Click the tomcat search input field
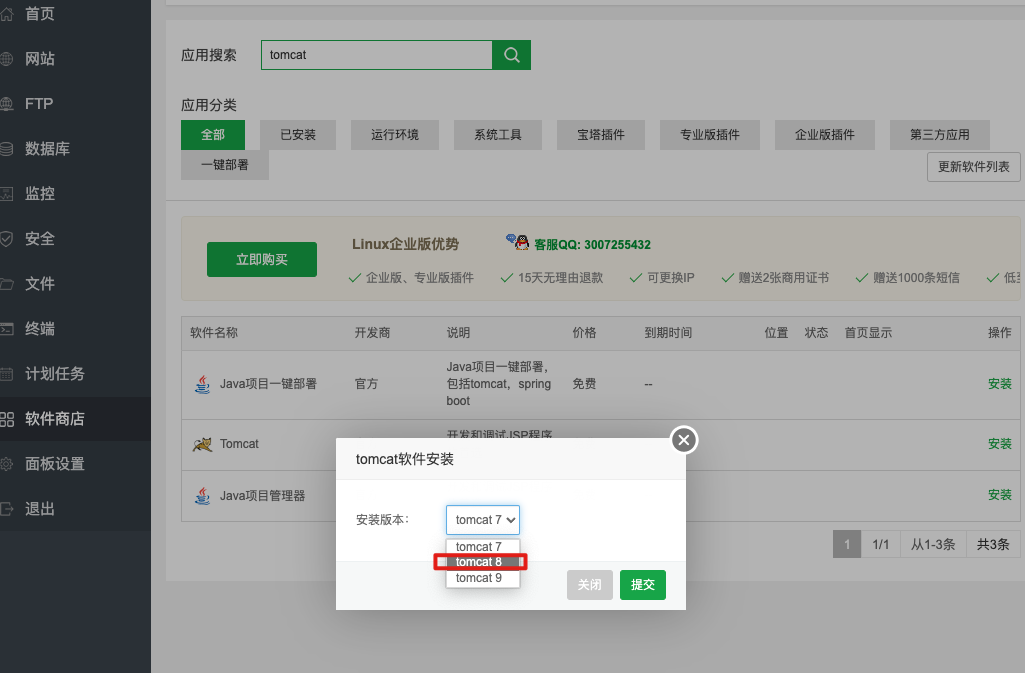The image size is (1025, 673). tap(375, 54)
